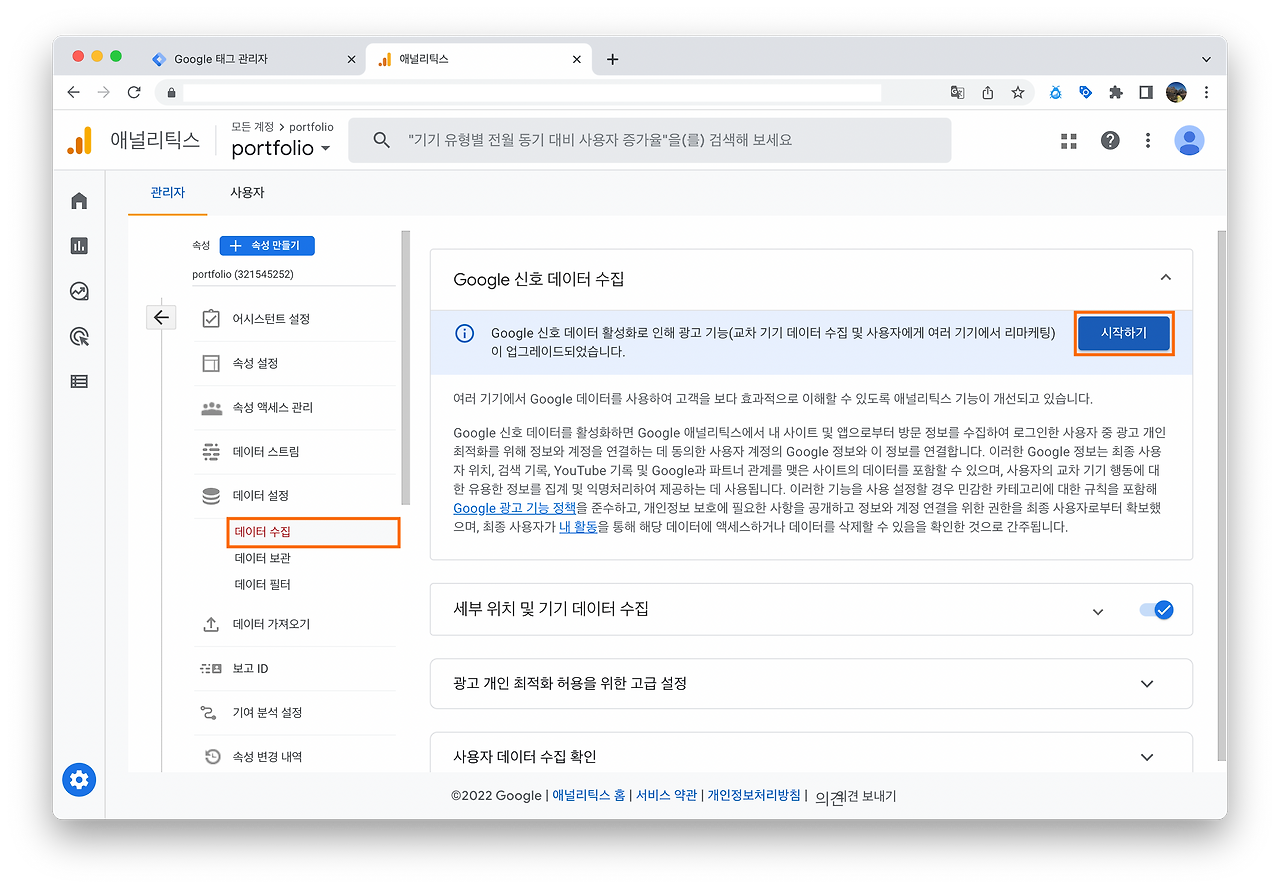
Task: Click the search magnifier icon
Action: tap(381, 141)
